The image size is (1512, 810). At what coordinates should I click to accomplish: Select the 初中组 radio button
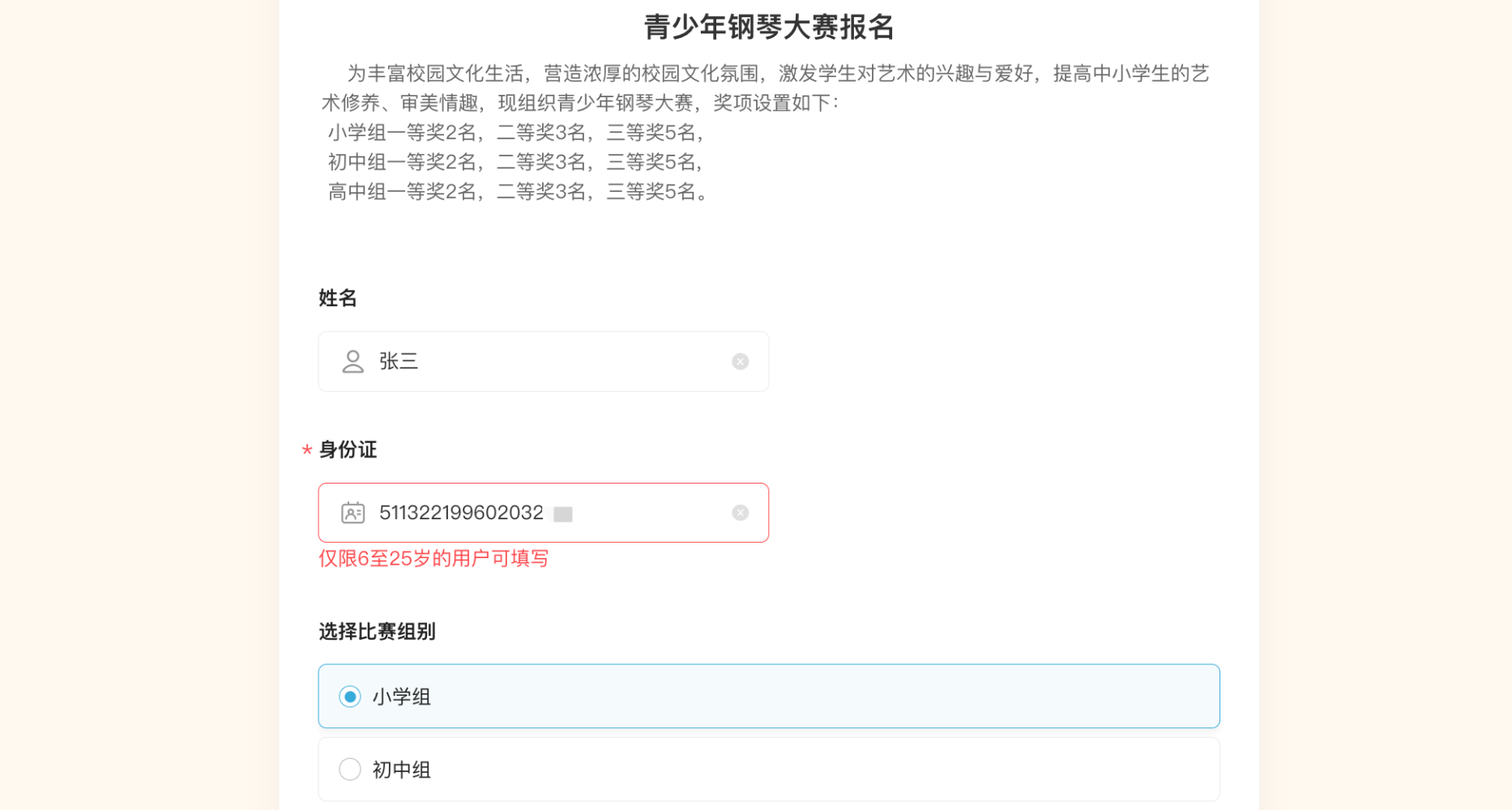coord(350,769)
